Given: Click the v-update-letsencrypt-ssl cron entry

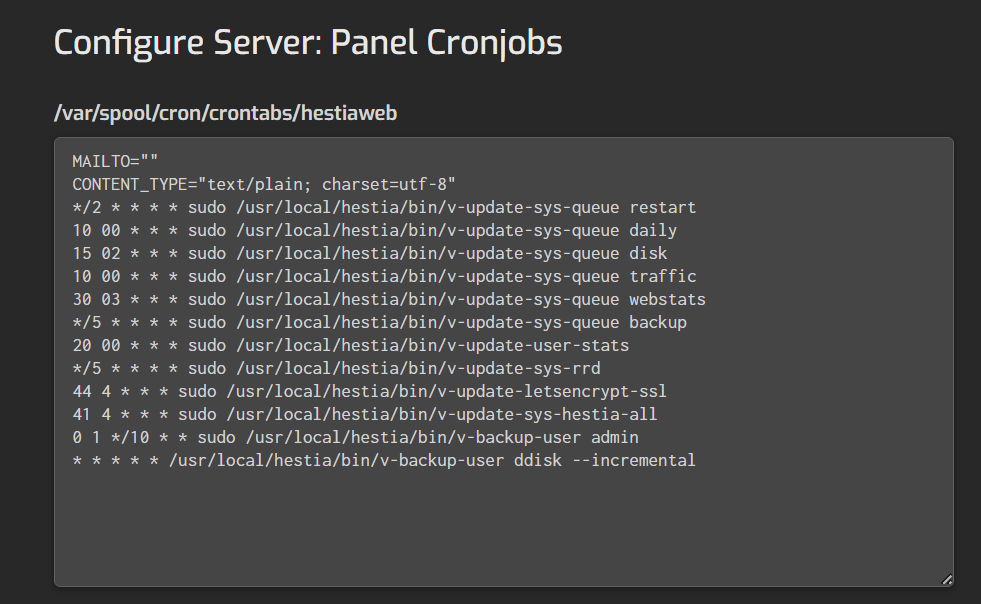Looking at the screenshot, I should tap(369, 391).
